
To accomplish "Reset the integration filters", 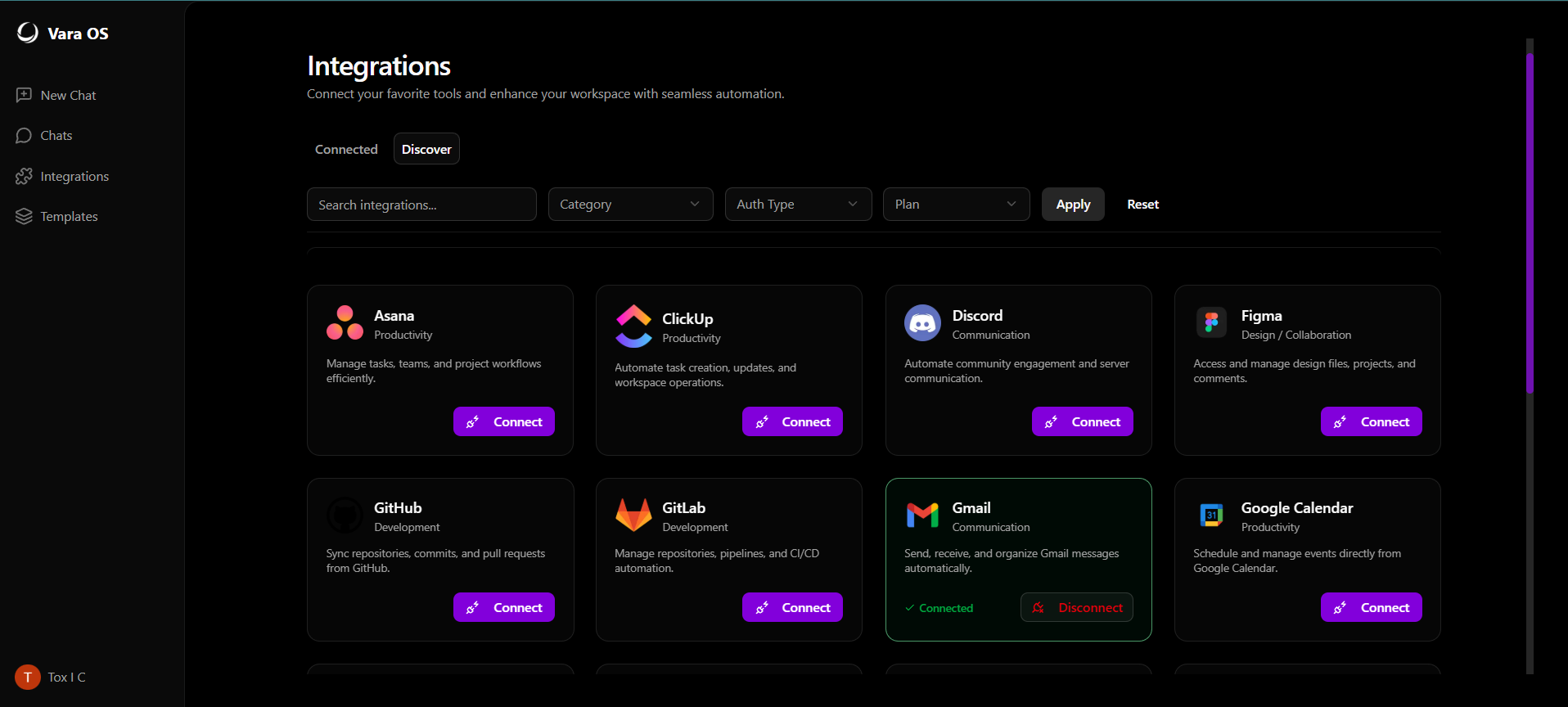I will 1142,205.
